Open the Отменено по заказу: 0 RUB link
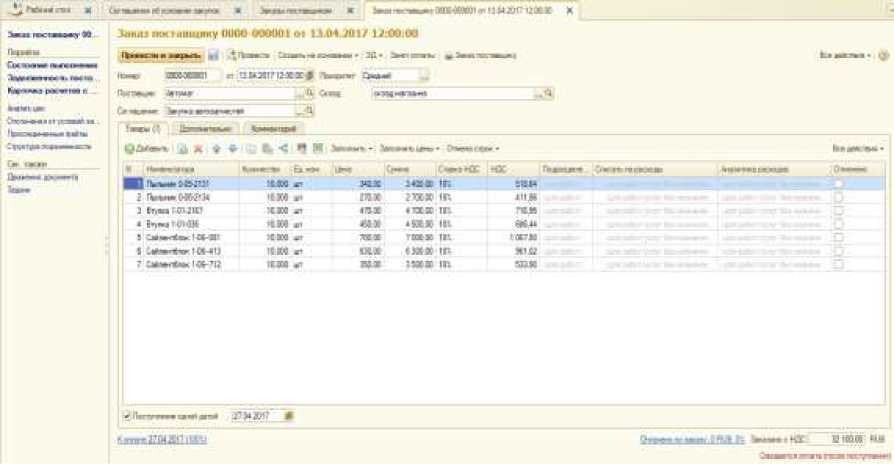Viewport: 894px width, 464px height. tap(692, 439)
